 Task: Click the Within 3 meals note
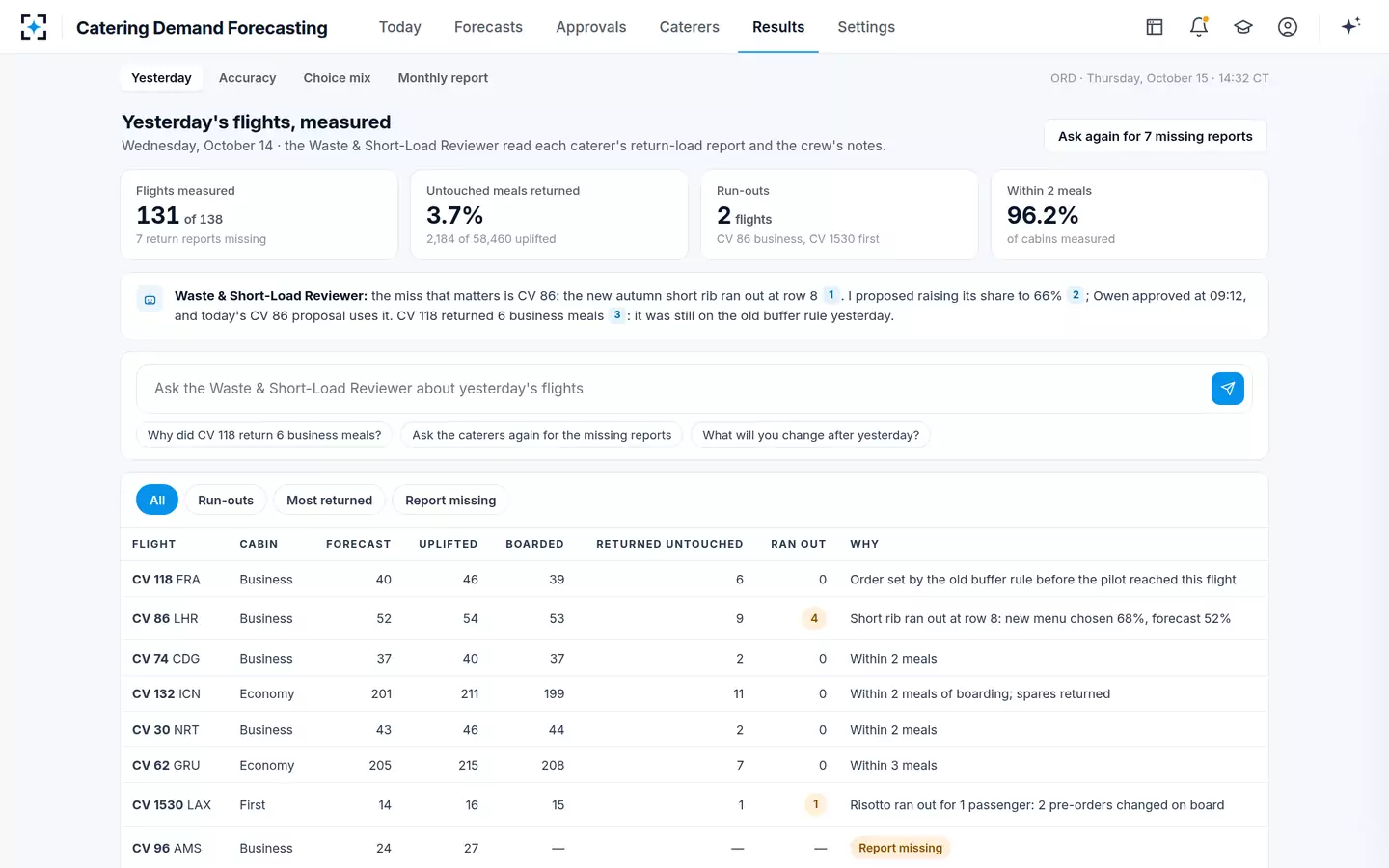coord(893,765)
